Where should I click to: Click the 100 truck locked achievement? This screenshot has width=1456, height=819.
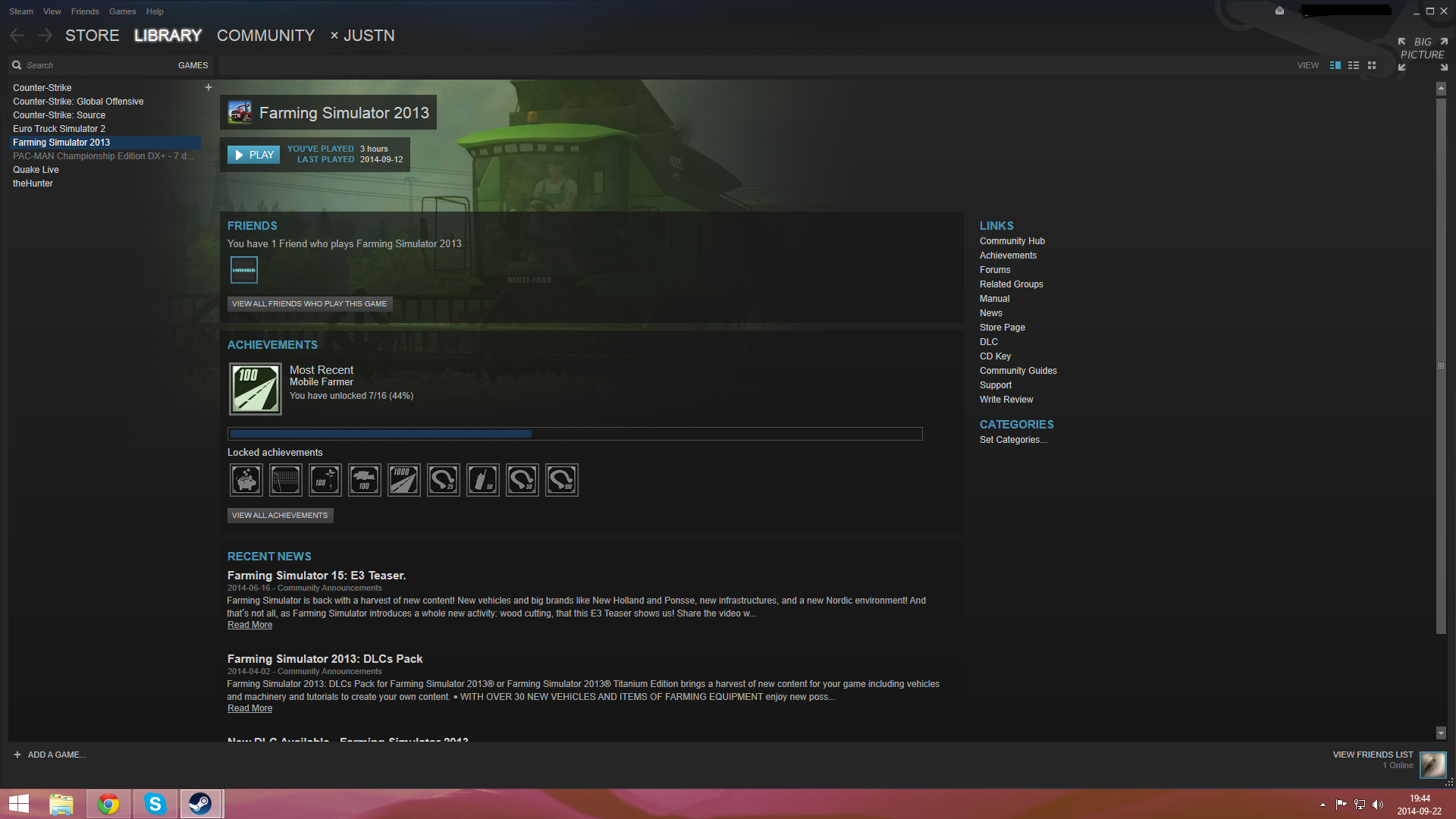coord(365,480)
